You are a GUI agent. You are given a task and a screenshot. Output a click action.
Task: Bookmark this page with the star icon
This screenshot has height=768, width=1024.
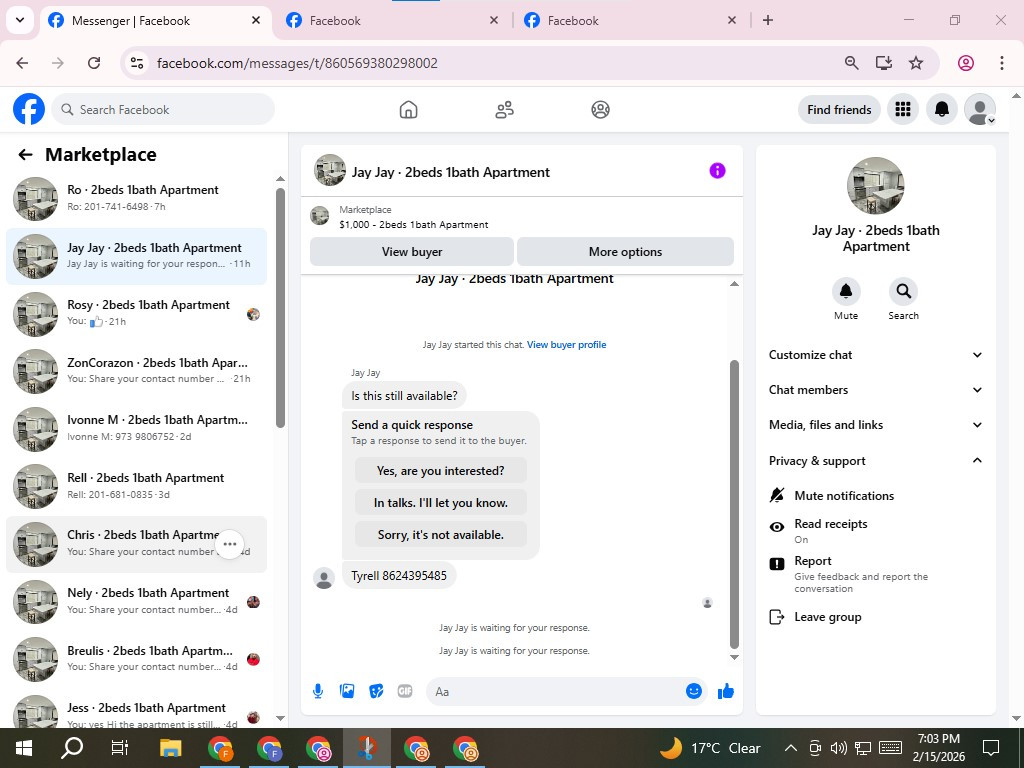916,63
